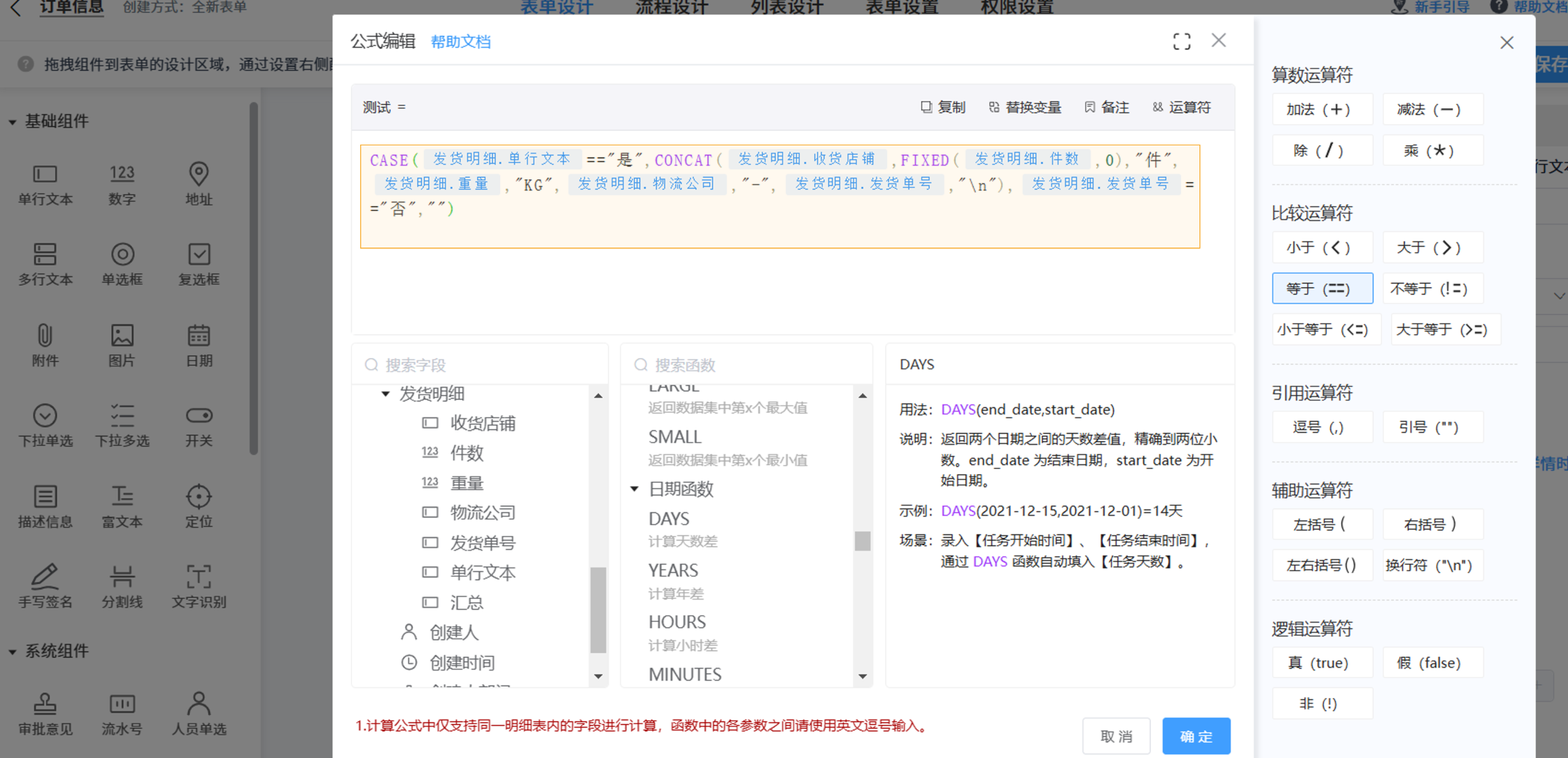1568x758 pixels.
Task: Close the formula editor dialog
Action: coord(1218,40)
